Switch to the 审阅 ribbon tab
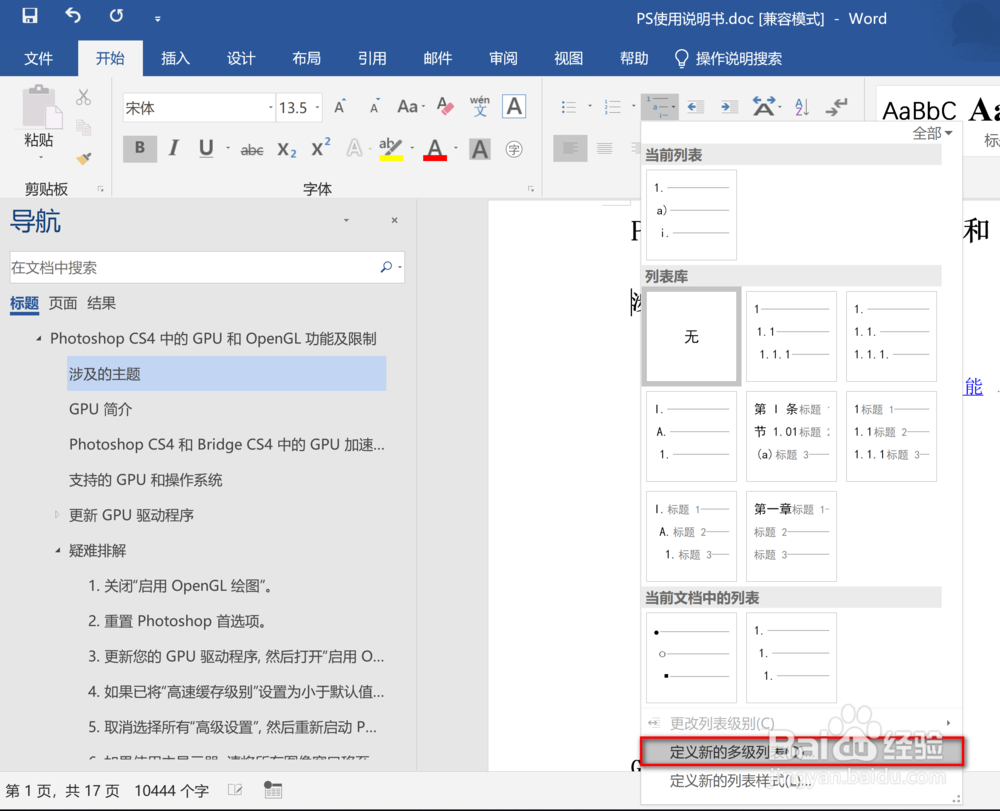 coord(503,59)
